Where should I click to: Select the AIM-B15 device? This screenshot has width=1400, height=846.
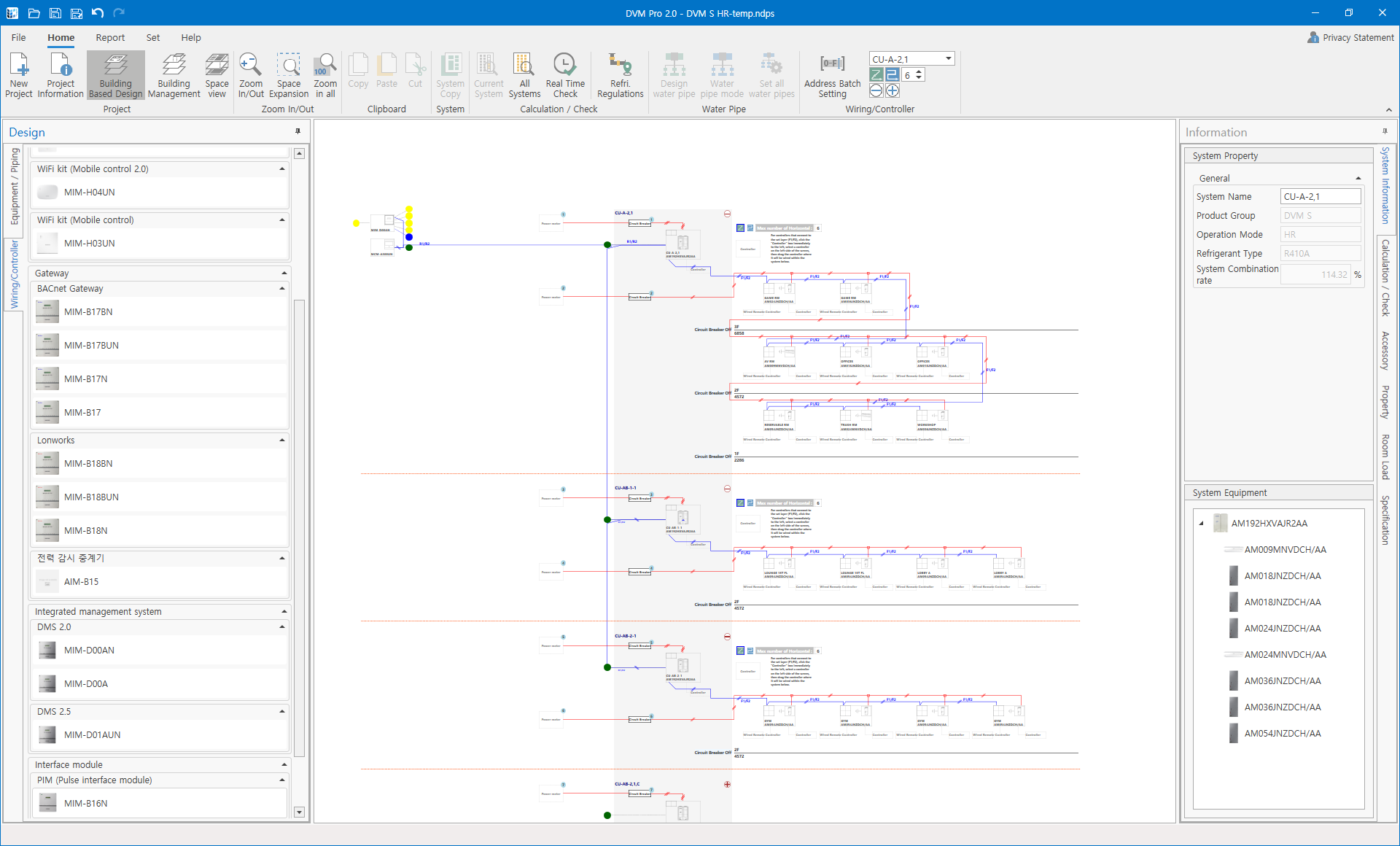click(160, 582)
